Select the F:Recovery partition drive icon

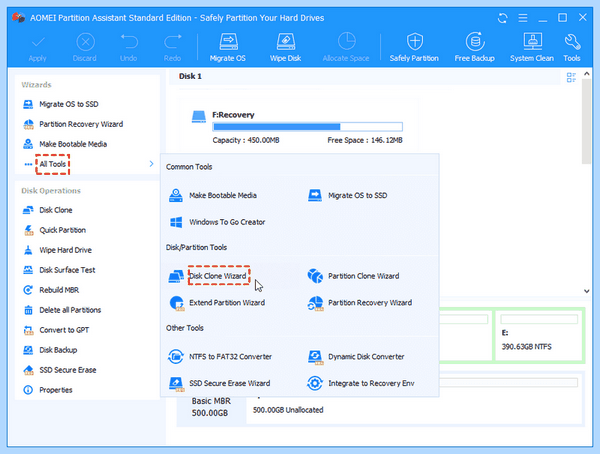199,117
